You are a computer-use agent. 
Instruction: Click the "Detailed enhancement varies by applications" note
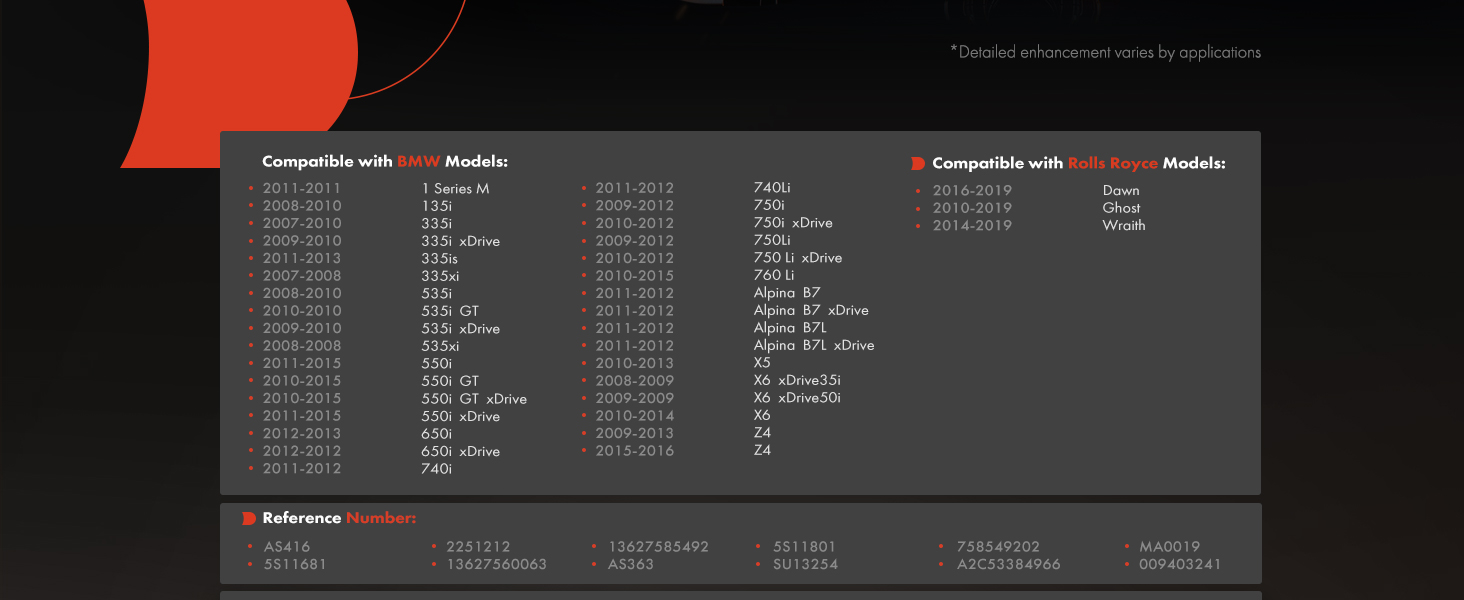(x=1105, y=52)
